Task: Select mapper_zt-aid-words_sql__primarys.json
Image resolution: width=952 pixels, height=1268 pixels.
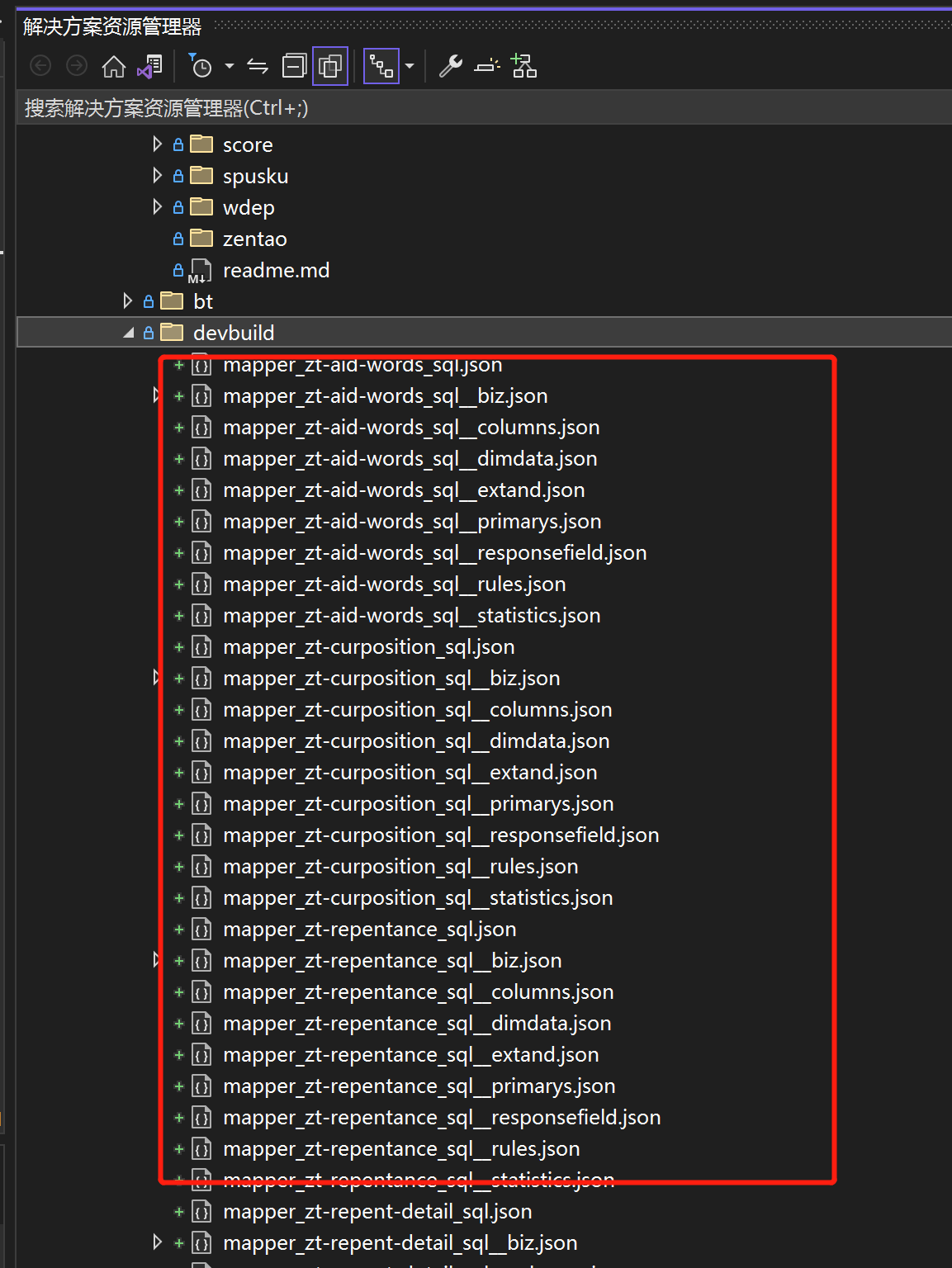Action: point(412,522)
